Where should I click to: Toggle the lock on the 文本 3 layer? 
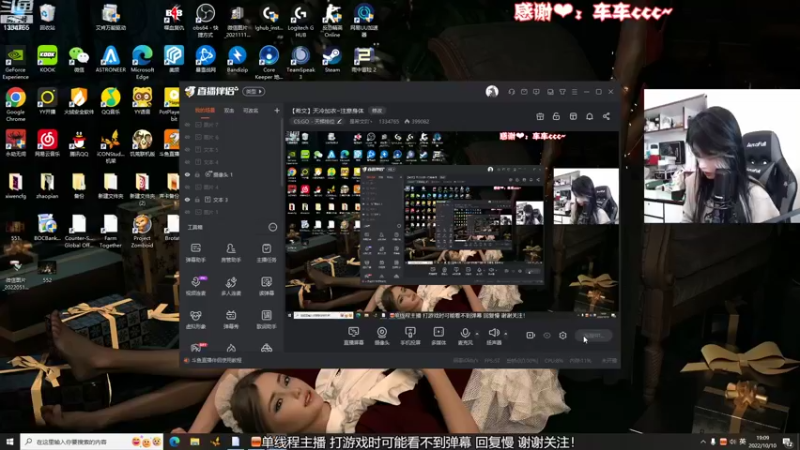pos(197,199)
